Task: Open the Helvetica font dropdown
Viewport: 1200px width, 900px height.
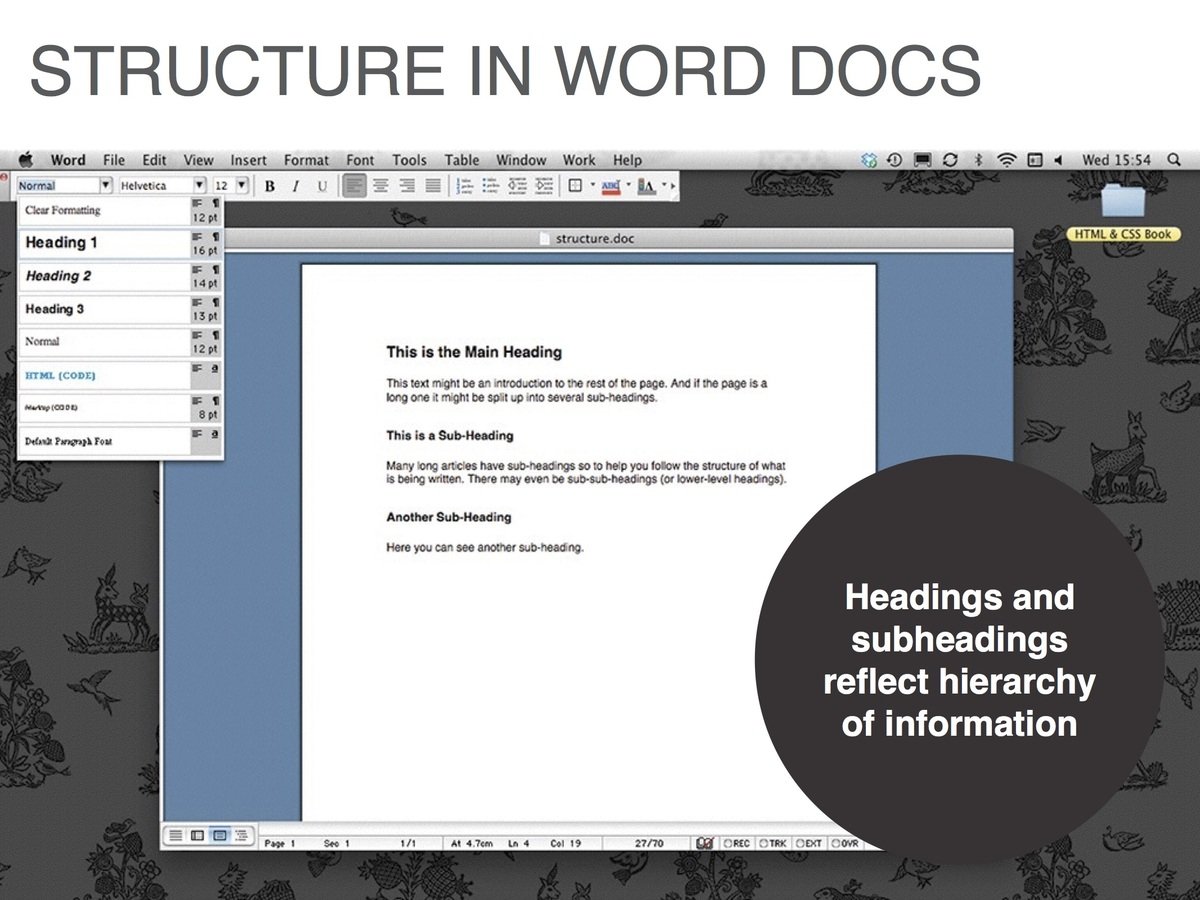Action: click(200, 186)
